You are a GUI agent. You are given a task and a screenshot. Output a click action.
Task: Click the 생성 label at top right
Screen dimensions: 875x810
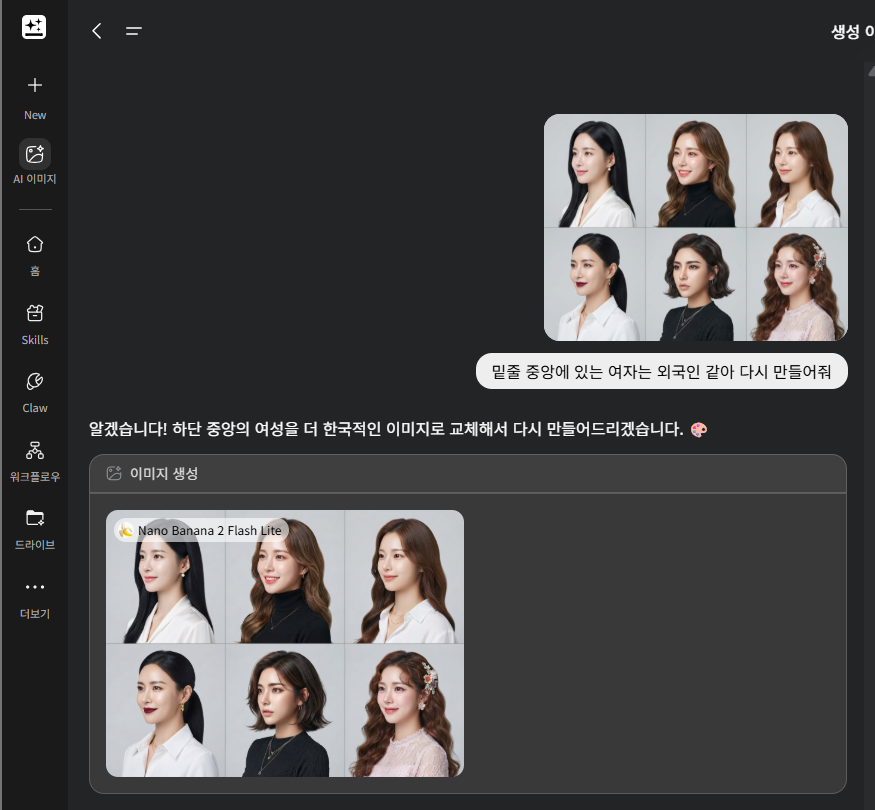[x=845, y=32]
